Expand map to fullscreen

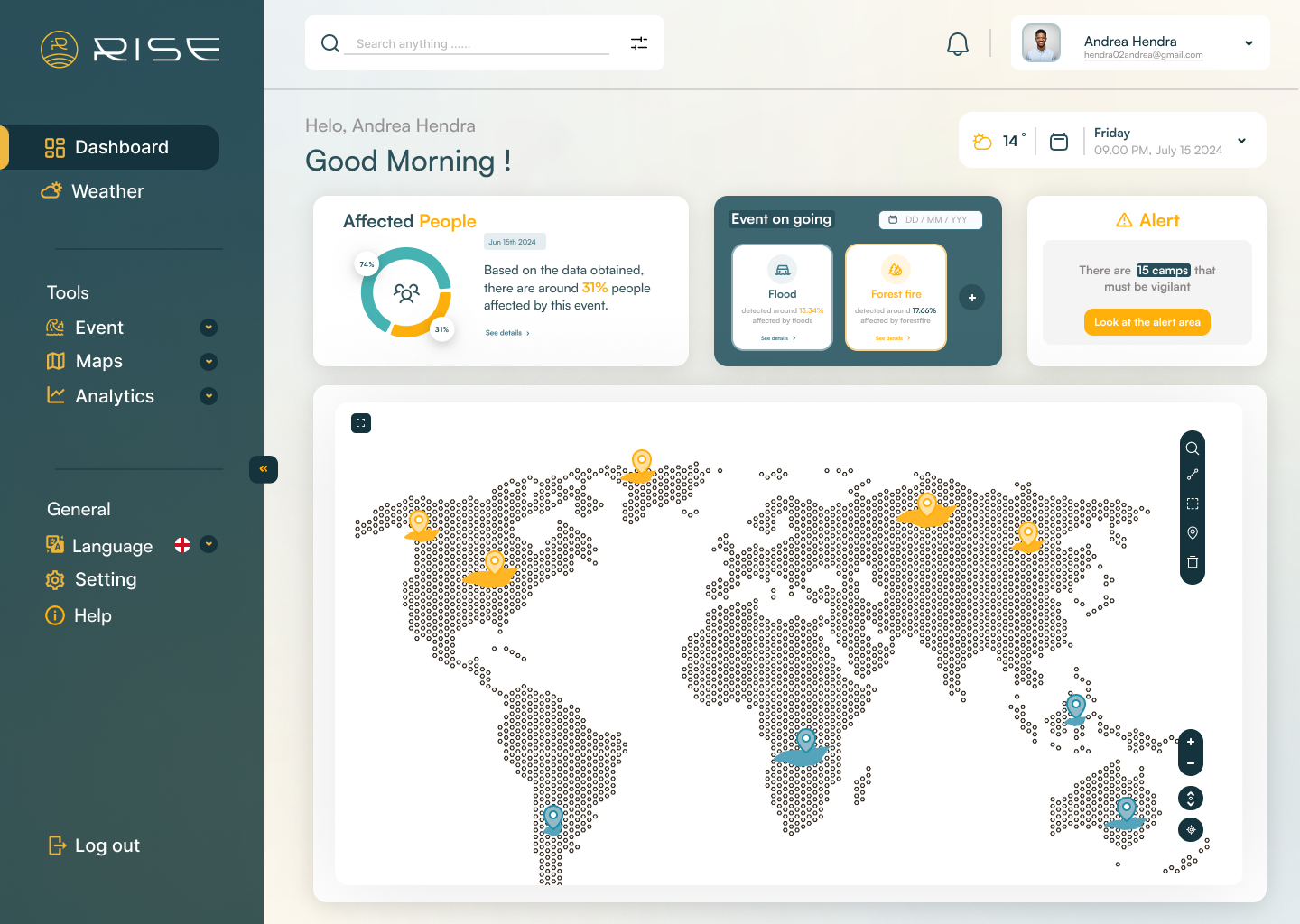[361, 423]
